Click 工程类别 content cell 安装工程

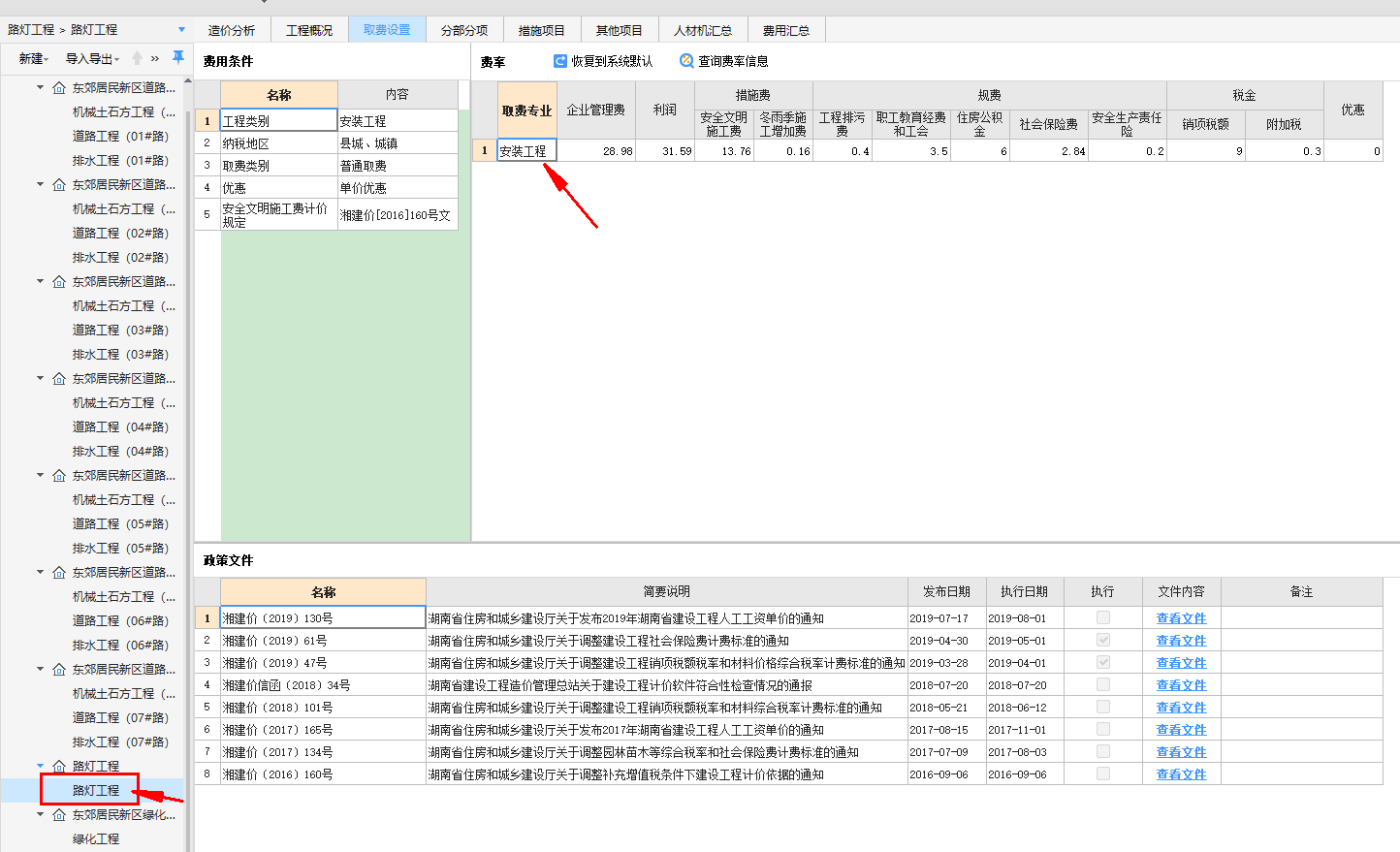(398, 121)
